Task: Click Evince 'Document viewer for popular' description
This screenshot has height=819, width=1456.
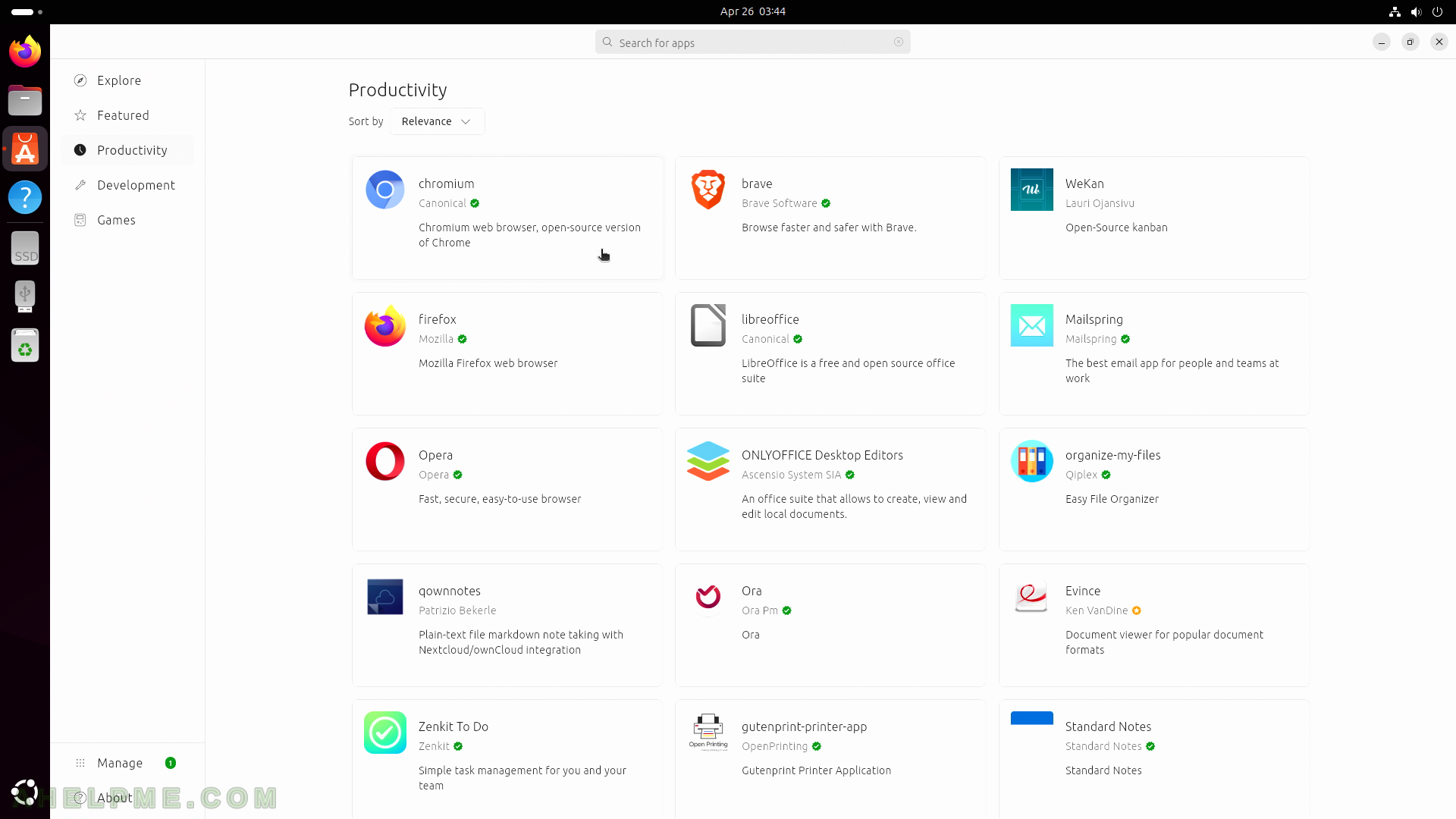Action: click(1164, 642)
